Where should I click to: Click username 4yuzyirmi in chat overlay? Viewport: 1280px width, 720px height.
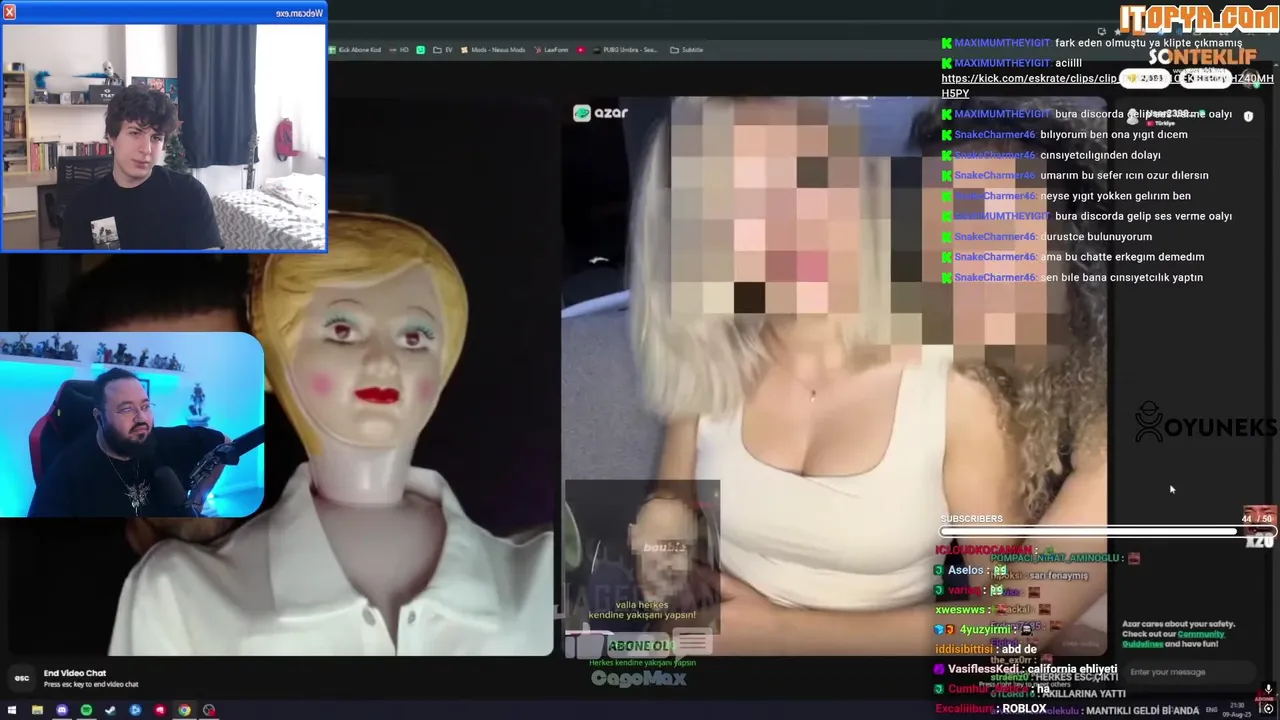[x=983, y=630]
